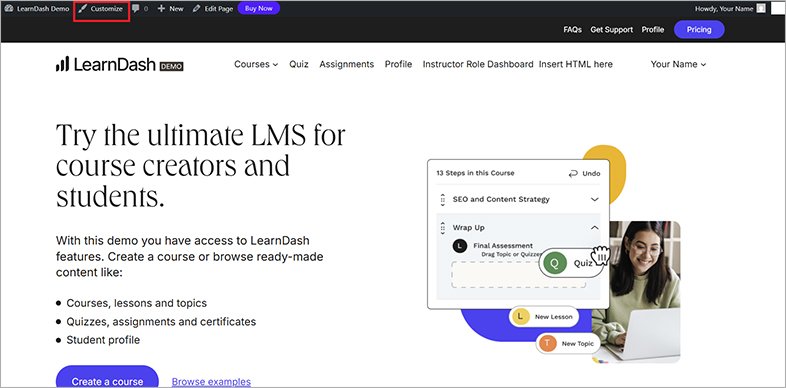The height and width of the screenshot is (388, 786).
Task: Click the 'Student profile' bullet text
Action: (103, 340)
